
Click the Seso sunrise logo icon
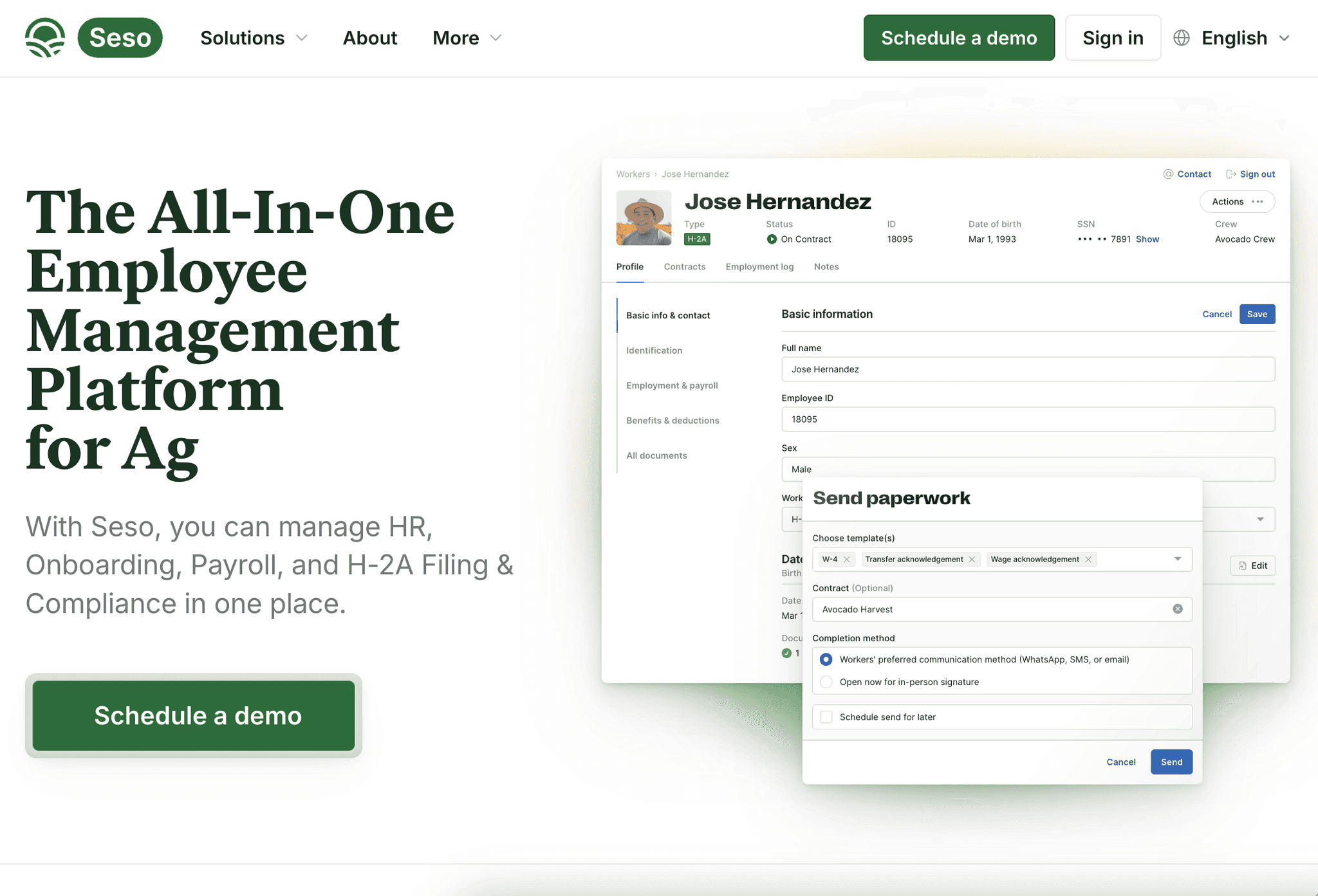tap(45, 38)
